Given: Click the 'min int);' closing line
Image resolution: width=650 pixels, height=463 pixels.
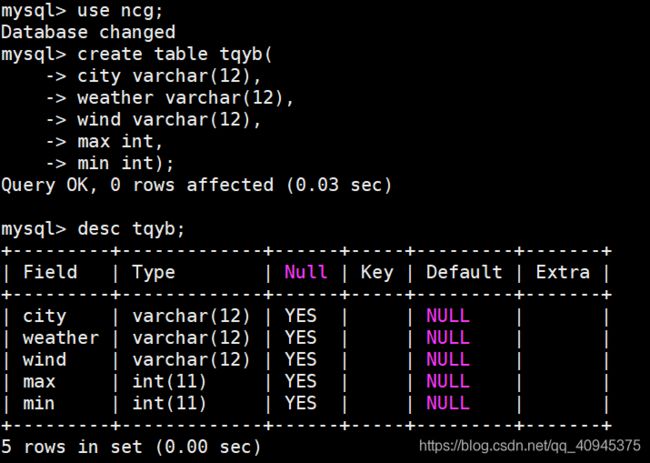Looking at the screenshot, I should 126,163.
